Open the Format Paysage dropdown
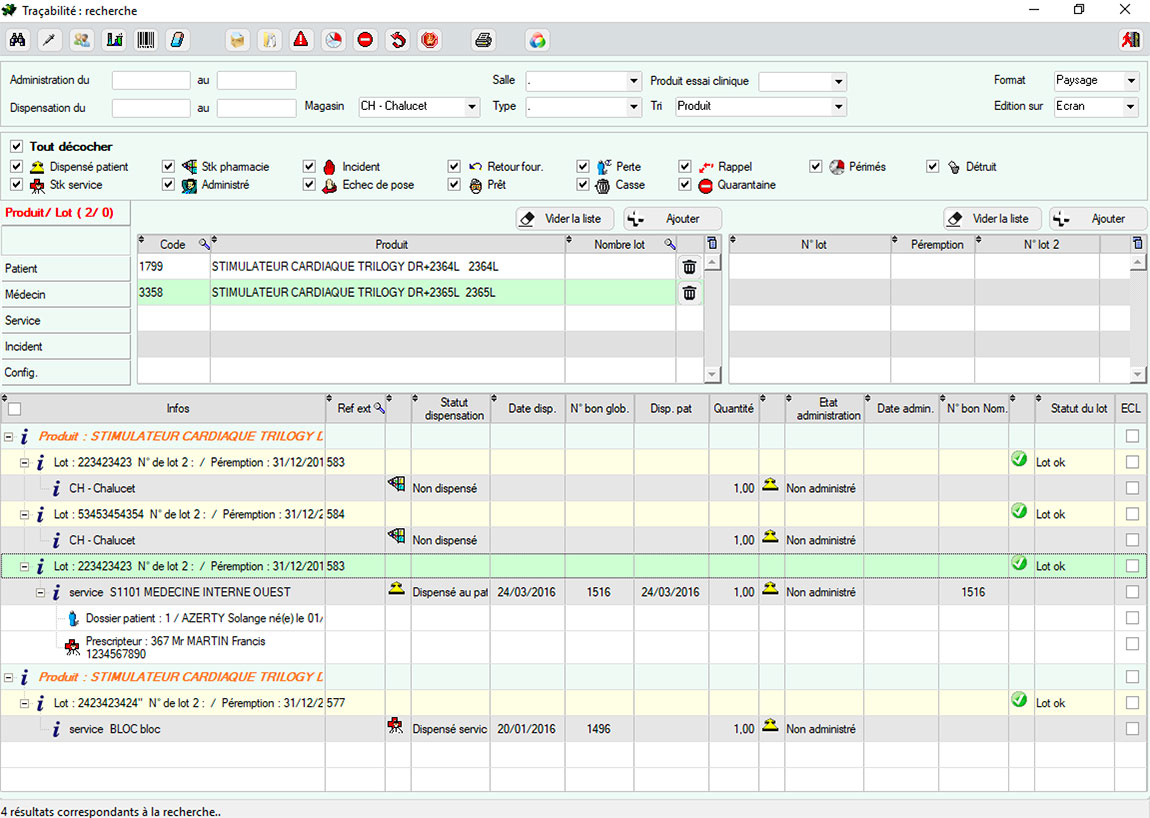This screenshot has width=1150, height=818. point(1131,80)
